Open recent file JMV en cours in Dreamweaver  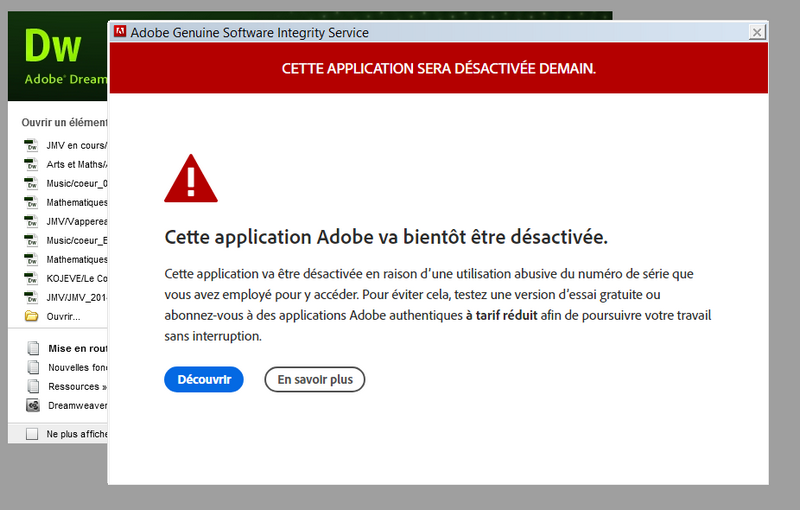pyautogui.click(x=77, y=145)
